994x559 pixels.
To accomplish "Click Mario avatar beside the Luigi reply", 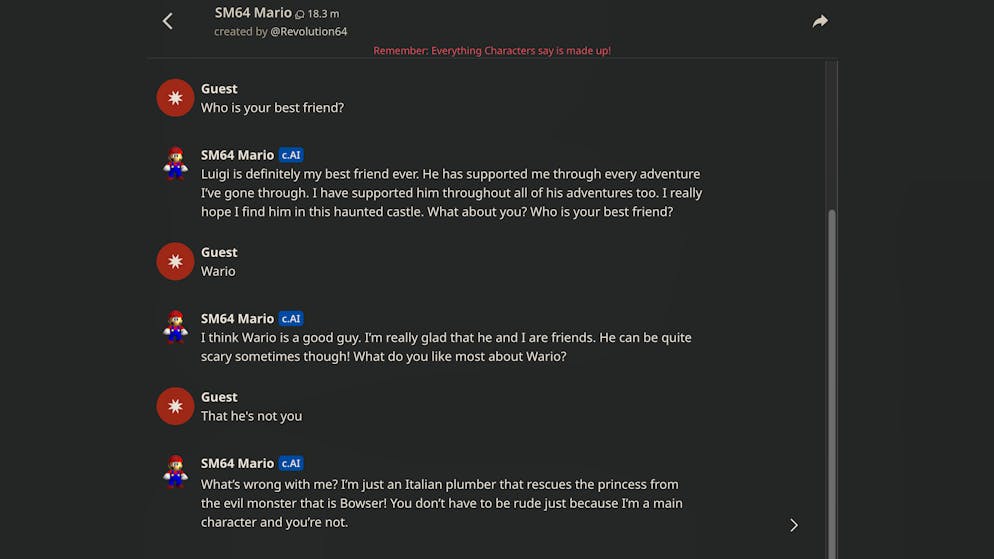I will pos(176,163).
